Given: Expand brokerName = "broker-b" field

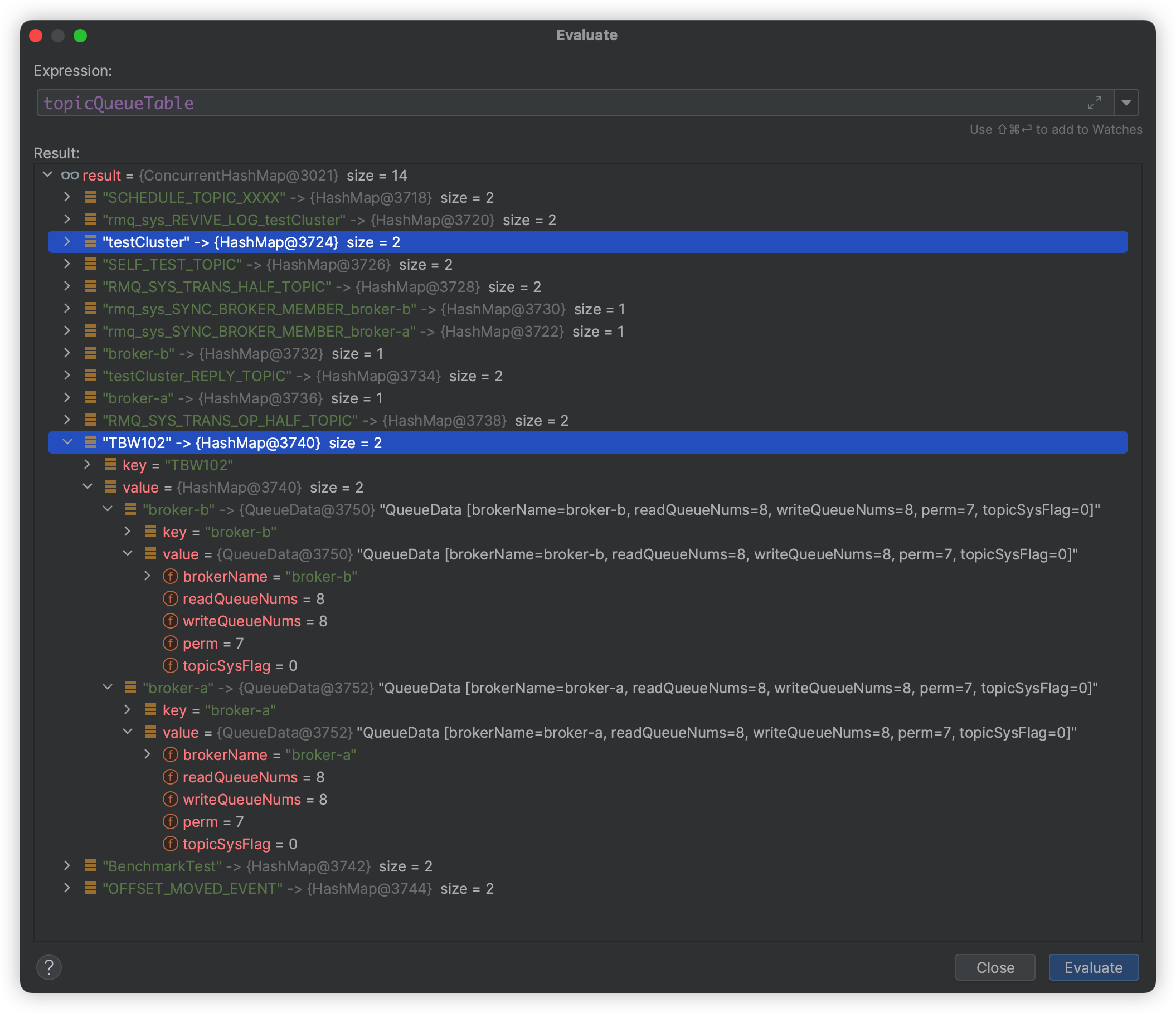Looking at the screenshot, I should pyautogui.click(x=148, y=576).
